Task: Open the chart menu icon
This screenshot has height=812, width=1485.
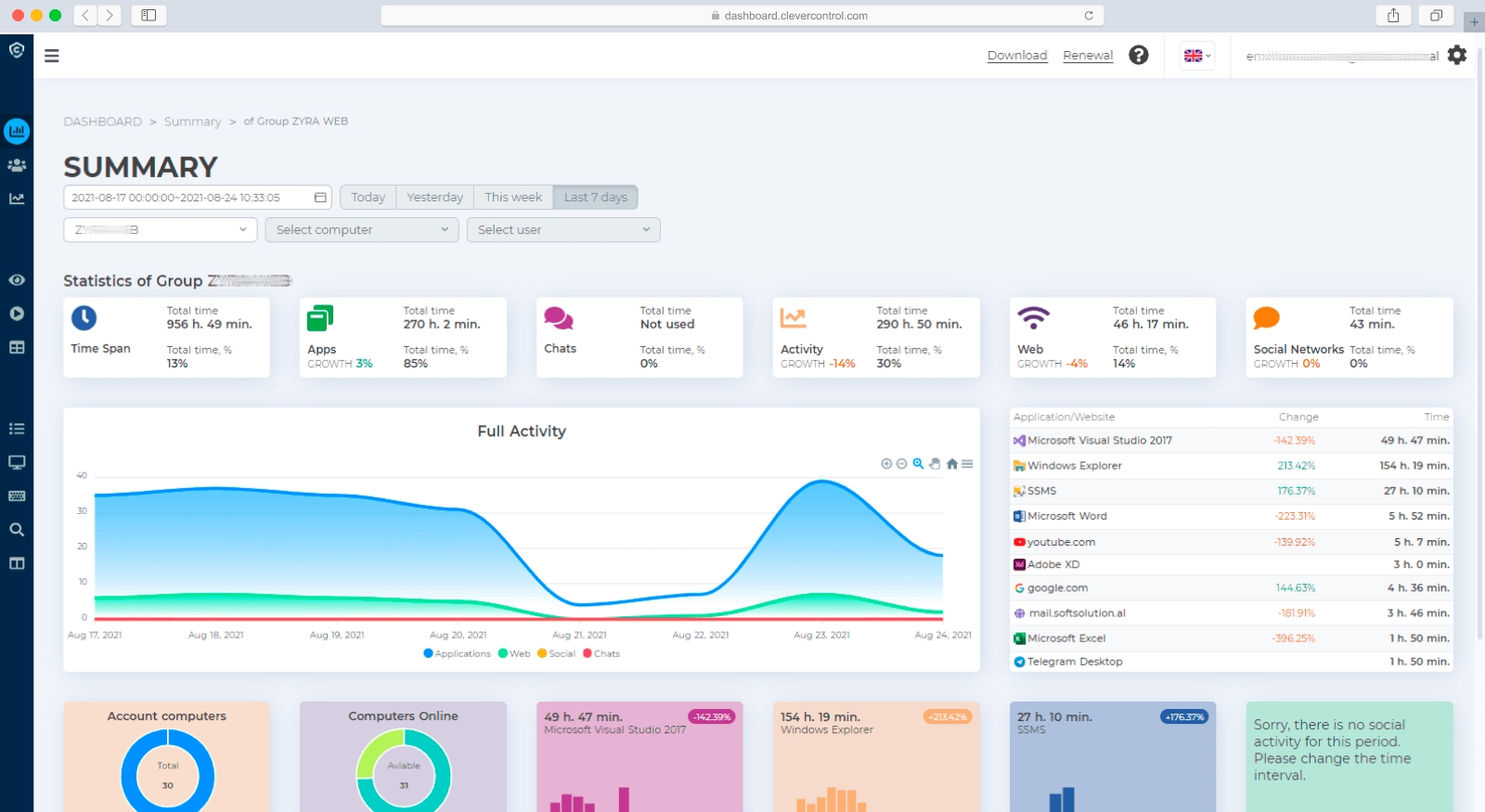Action: 967,464
